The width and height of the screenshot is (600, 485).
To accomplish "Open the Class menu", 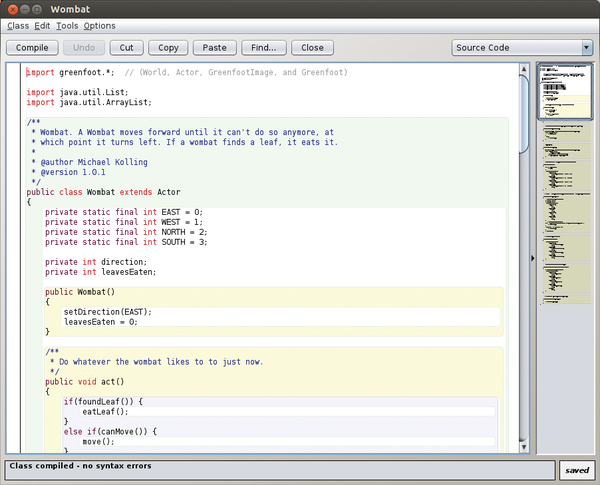I will click(x=18, y=26).
